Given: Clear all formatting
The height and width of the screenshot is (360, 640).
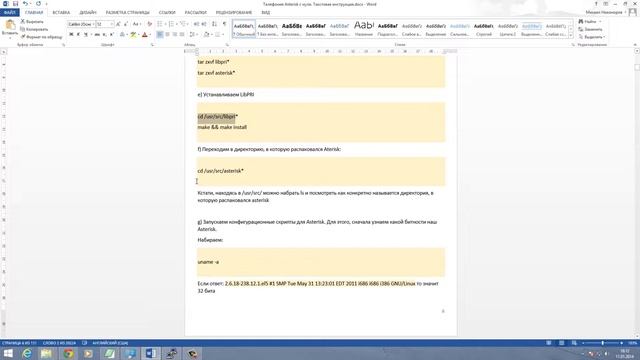Looking at the screenshot, I should [x=149, y=24].
